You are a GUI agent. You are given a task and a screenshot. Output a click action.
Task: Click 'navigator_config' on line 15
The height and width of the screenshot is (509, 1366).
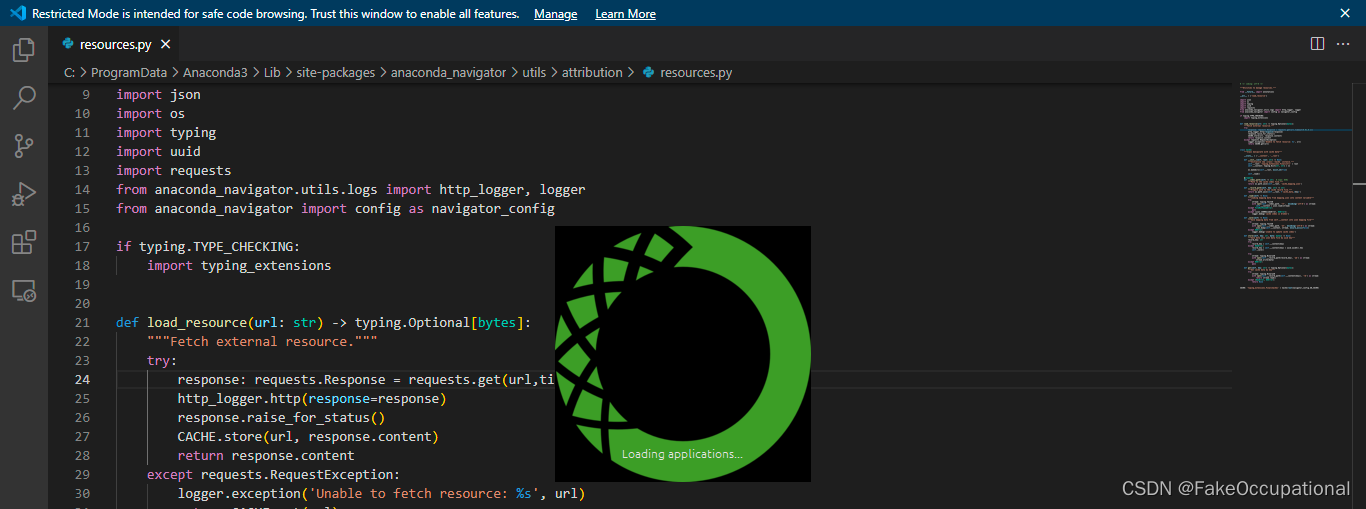(x=493, y=209)
